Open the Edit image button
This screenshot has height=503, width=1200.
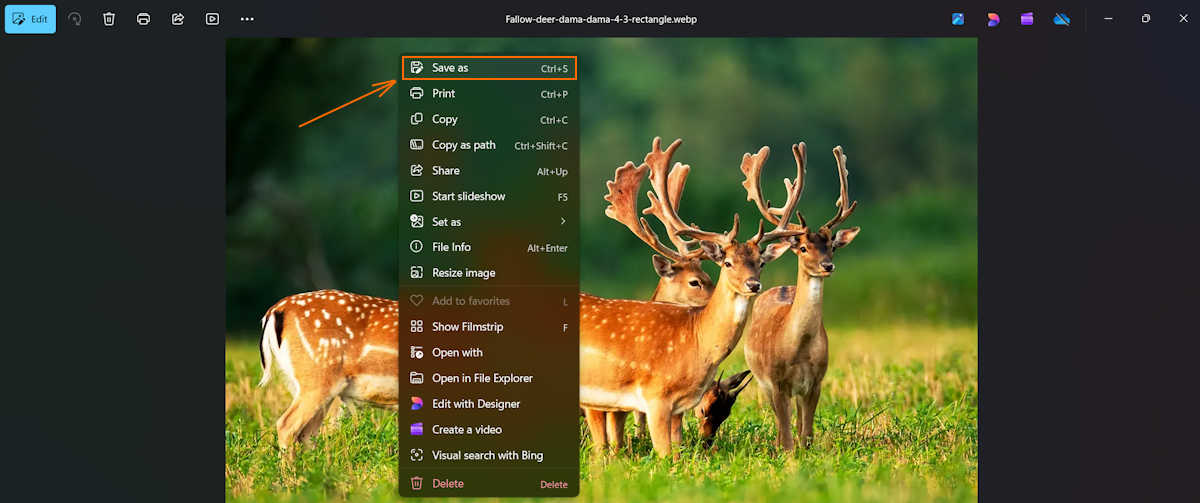(x=30, y=19)
